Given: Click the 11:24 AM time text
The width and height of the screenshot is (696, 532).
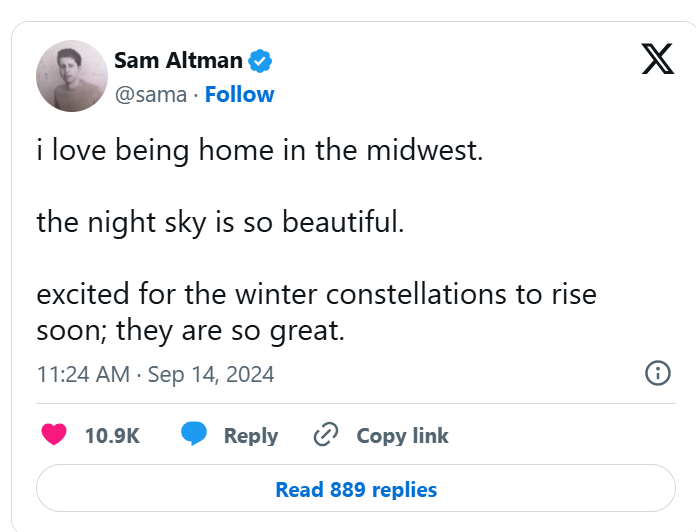Looking at the screenshot, I should click(x=83, y=375).
